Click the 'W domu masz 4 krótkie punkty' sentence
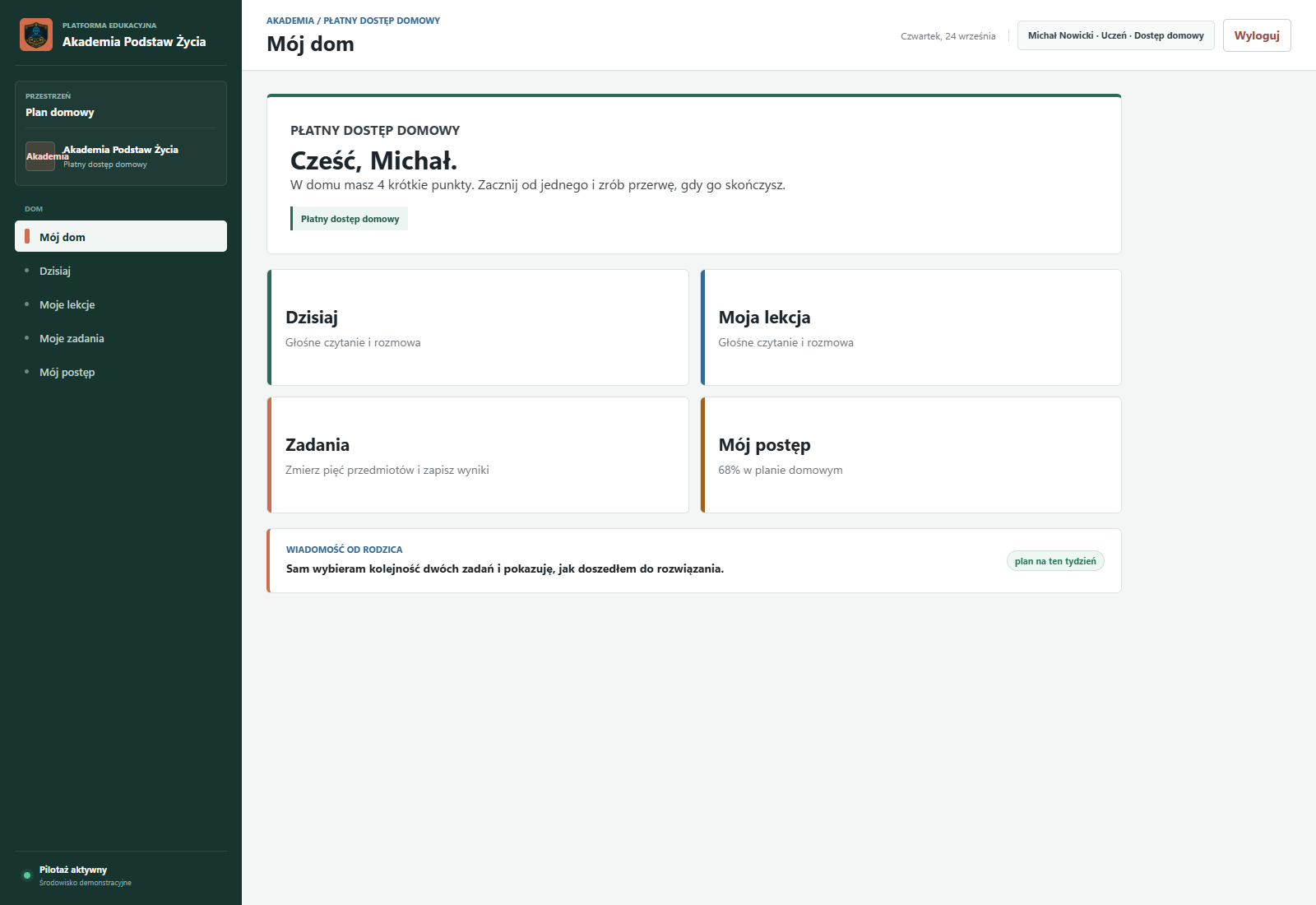Viewport: 1316px width, 905px height. coord(538,185)
